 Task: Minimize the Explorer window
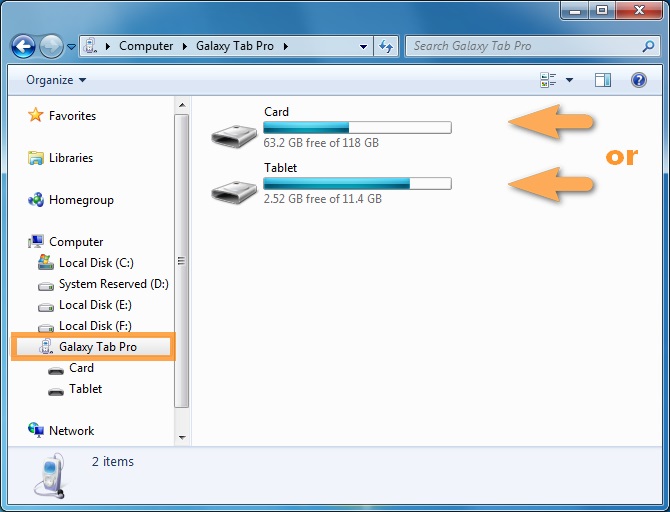(575, 10)
